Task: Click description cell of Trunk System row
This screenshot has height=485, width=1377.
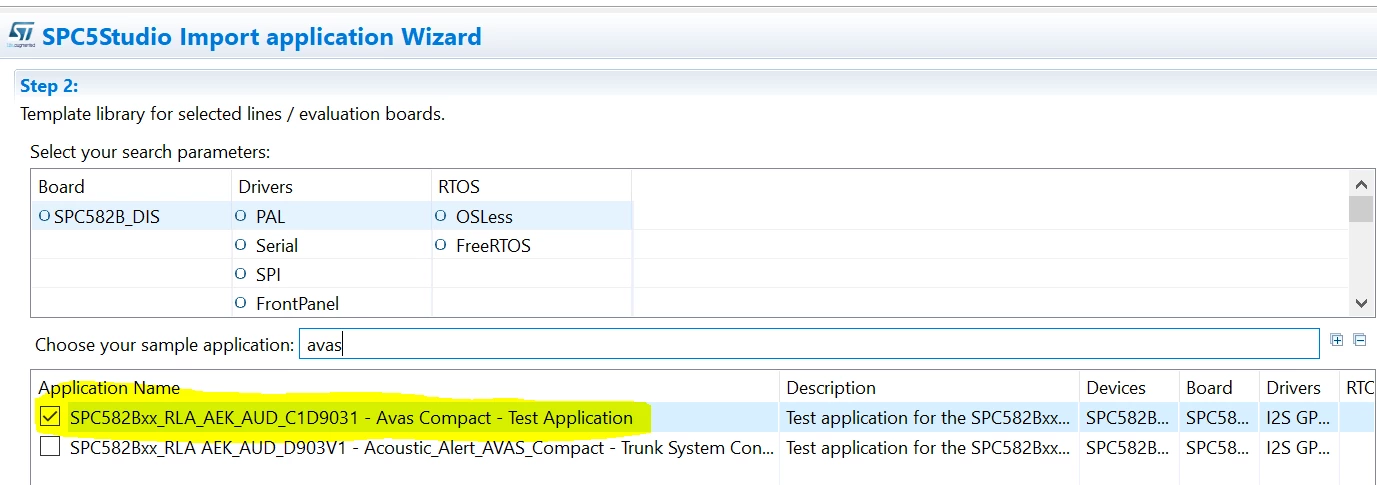Action: coord(928,447)
